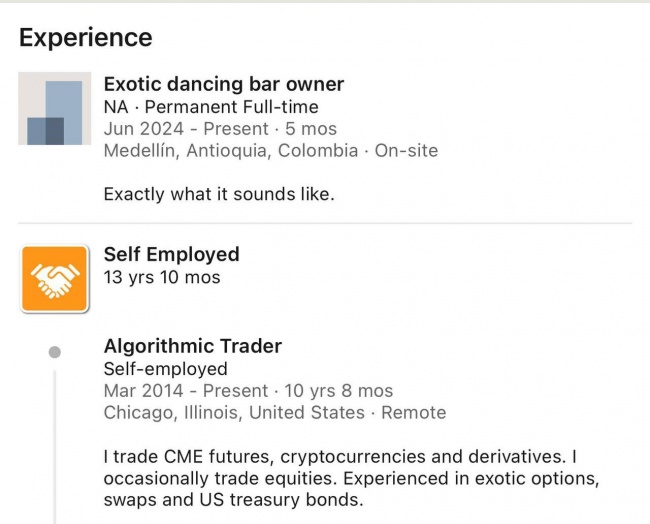Click the gray timeline dot beside Algorithmic Trader
This screenshot has width=650, height=524.
pos(55,352)
